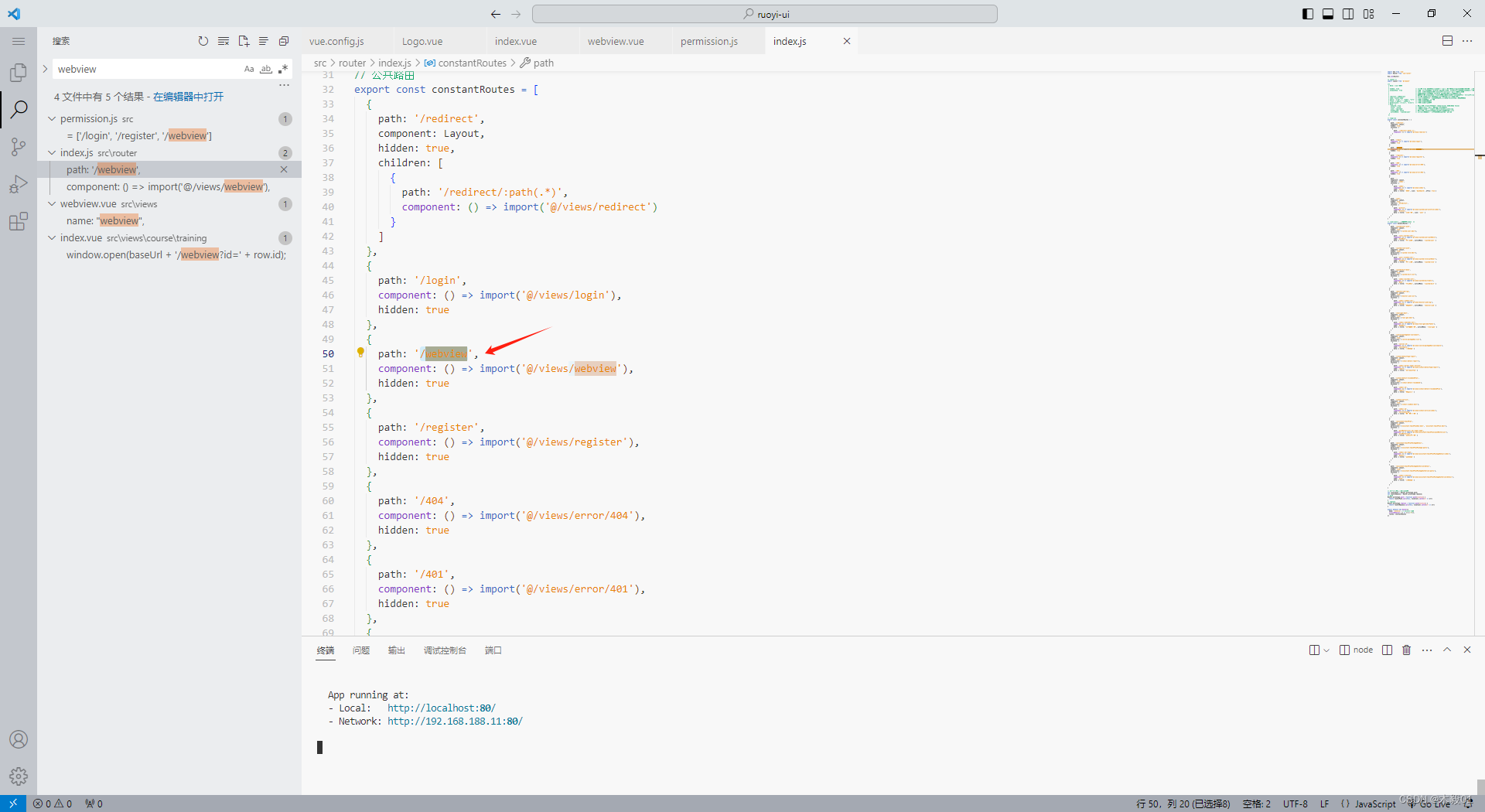
Task: Split the terminal panel
Action: tap(1388, 650)
